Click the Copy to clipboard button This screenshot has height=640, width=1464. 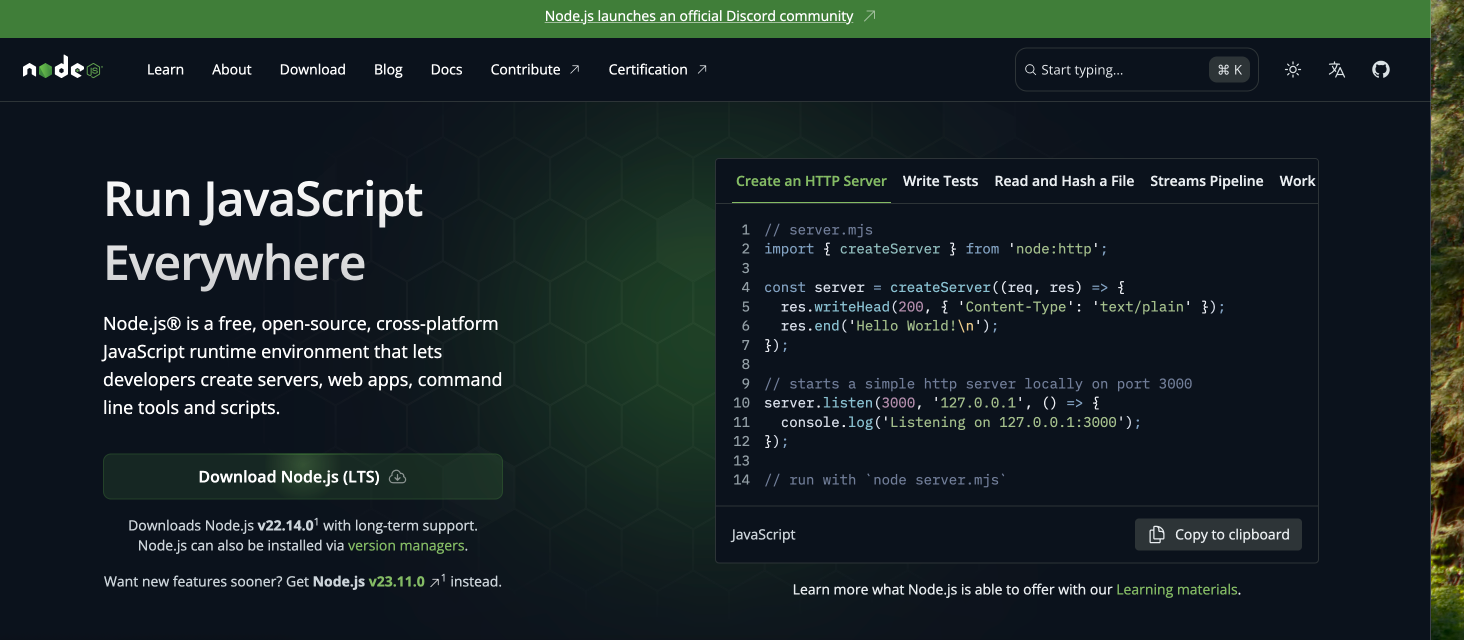tap(1218, 535)
